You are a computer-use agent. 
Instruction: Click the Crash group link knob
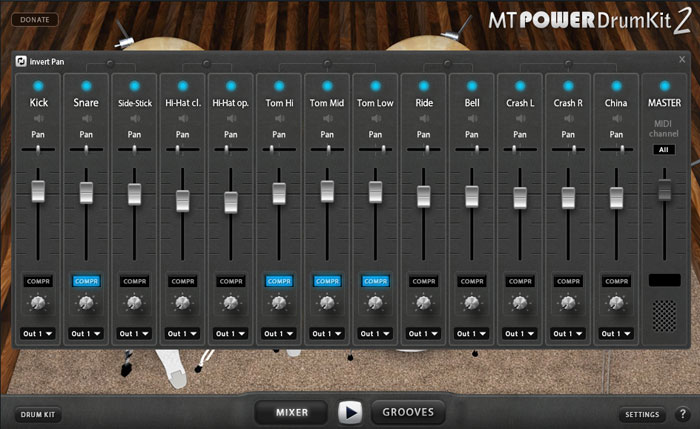[568, 63]
